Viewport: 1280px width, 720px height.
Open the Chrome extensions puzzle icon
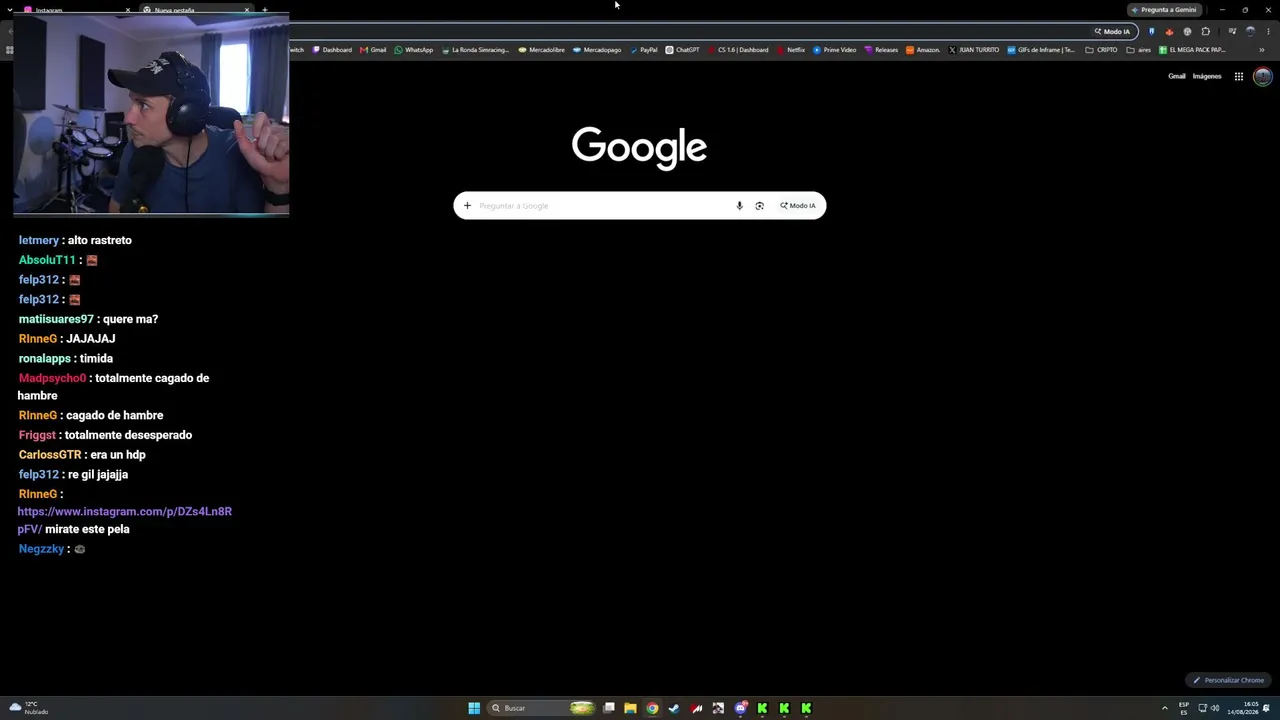tap(1205, 31)
